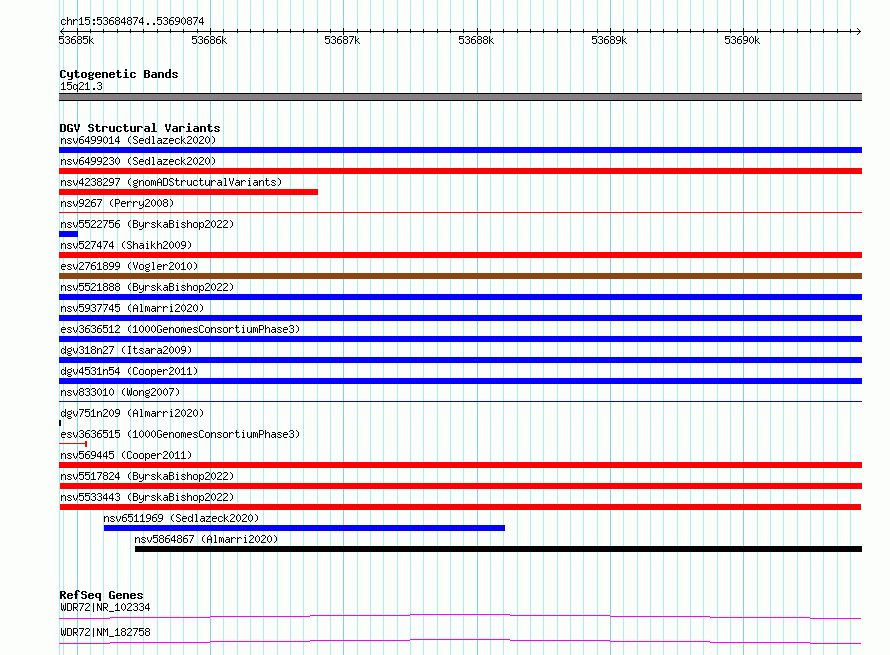Click the 53685k ruler label
Image resolution: width=890 pixels, height=655 pixels.
(x=76, y=40)
